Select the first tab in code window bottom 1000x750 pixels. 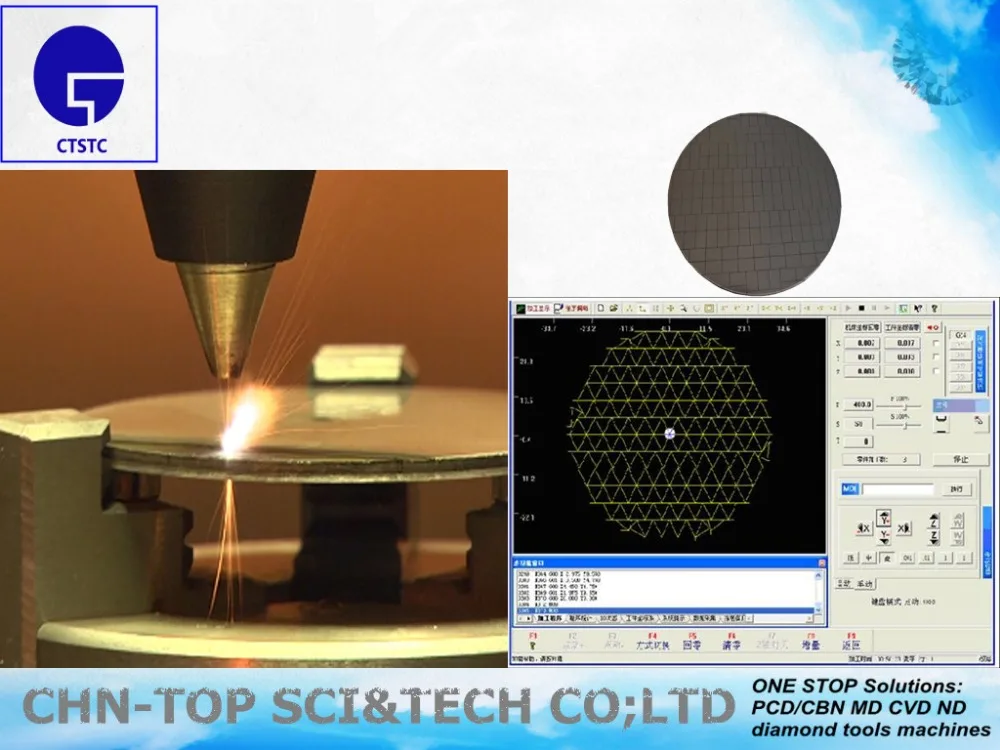pos(550,618)
